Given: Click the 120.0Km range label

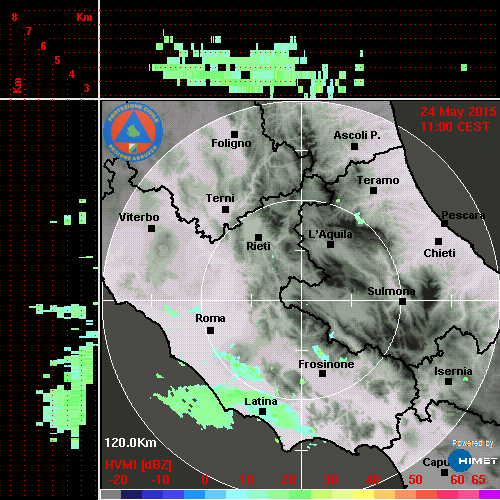Looking at the screenshot, I should (x=130, y=443).
